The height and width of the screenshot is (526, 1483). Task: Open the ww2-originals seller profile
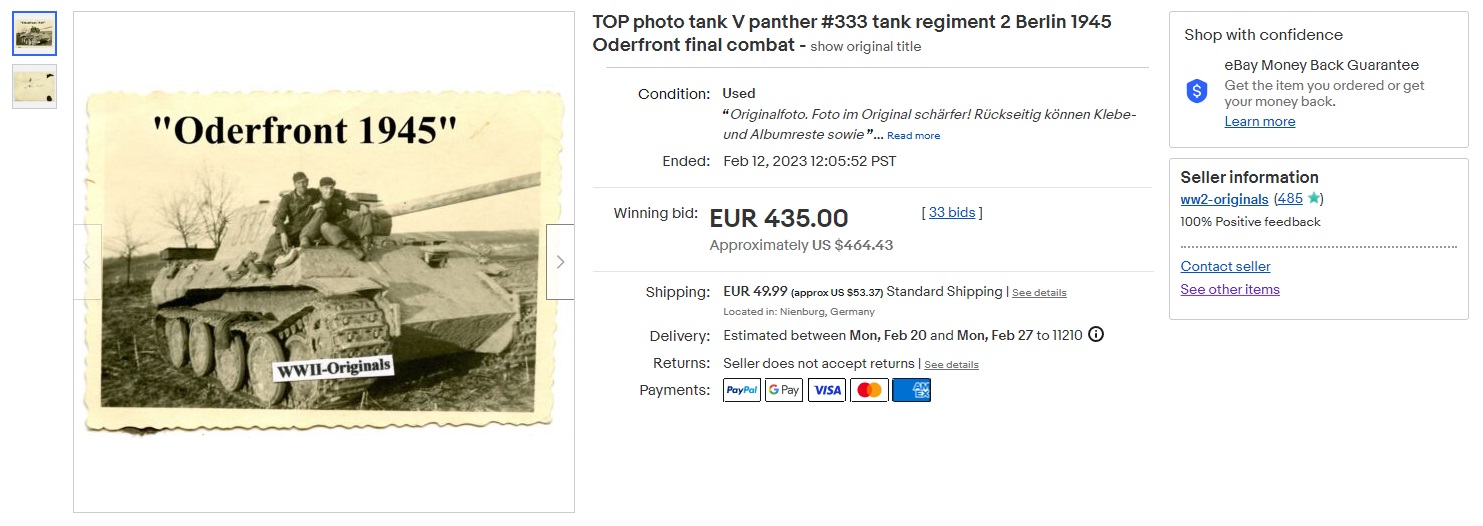1224,199
